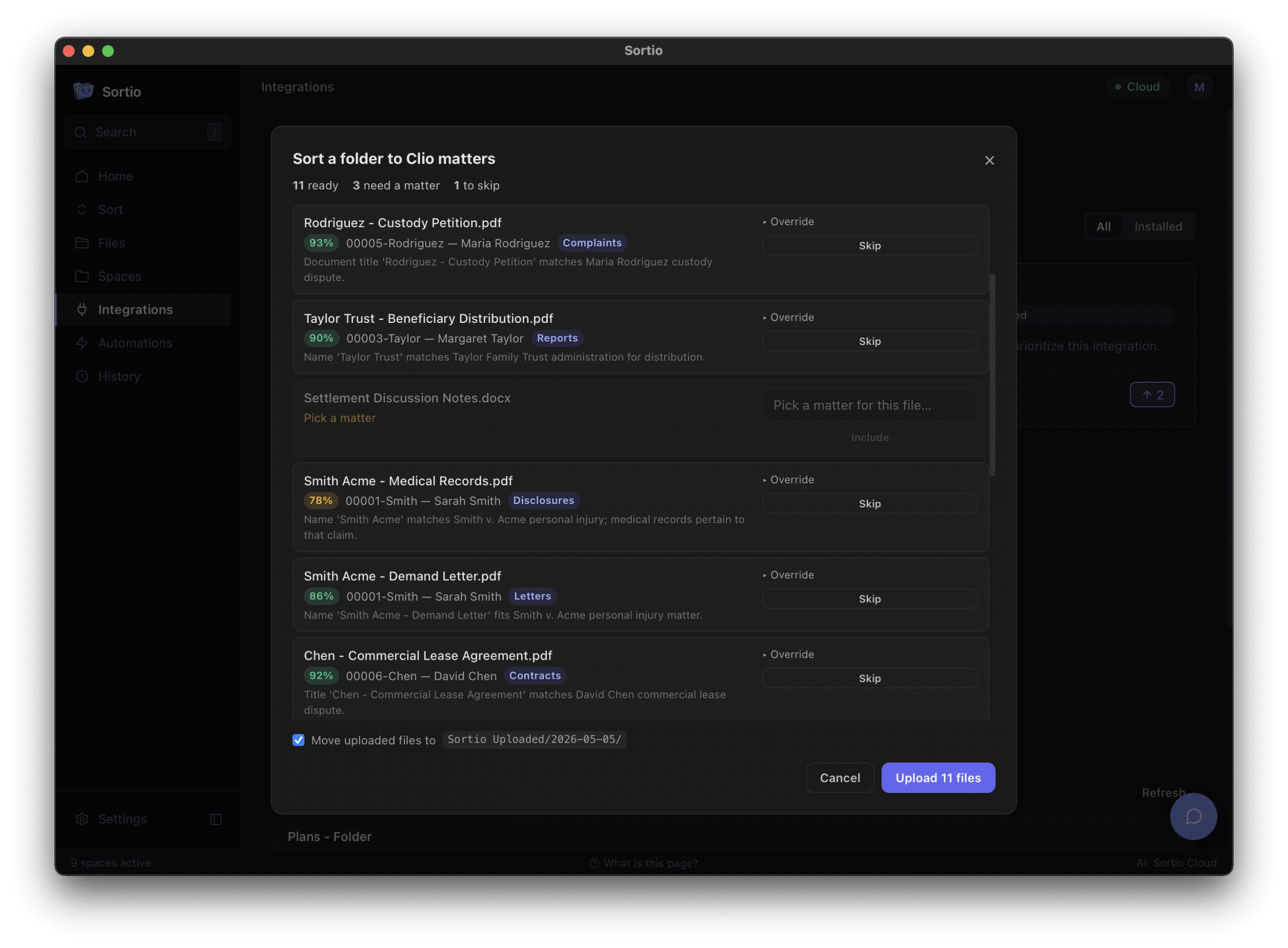
Task: Click the Cloud status indicator
Action: click(x=1137, y=87)
